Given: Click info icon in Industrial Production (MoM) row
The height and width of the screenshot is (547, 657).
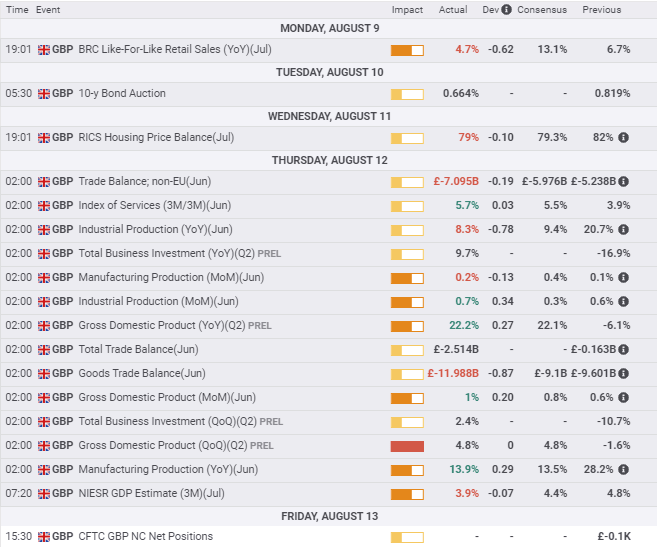Looking at the screenshot, I should click(x=624, y=302).
